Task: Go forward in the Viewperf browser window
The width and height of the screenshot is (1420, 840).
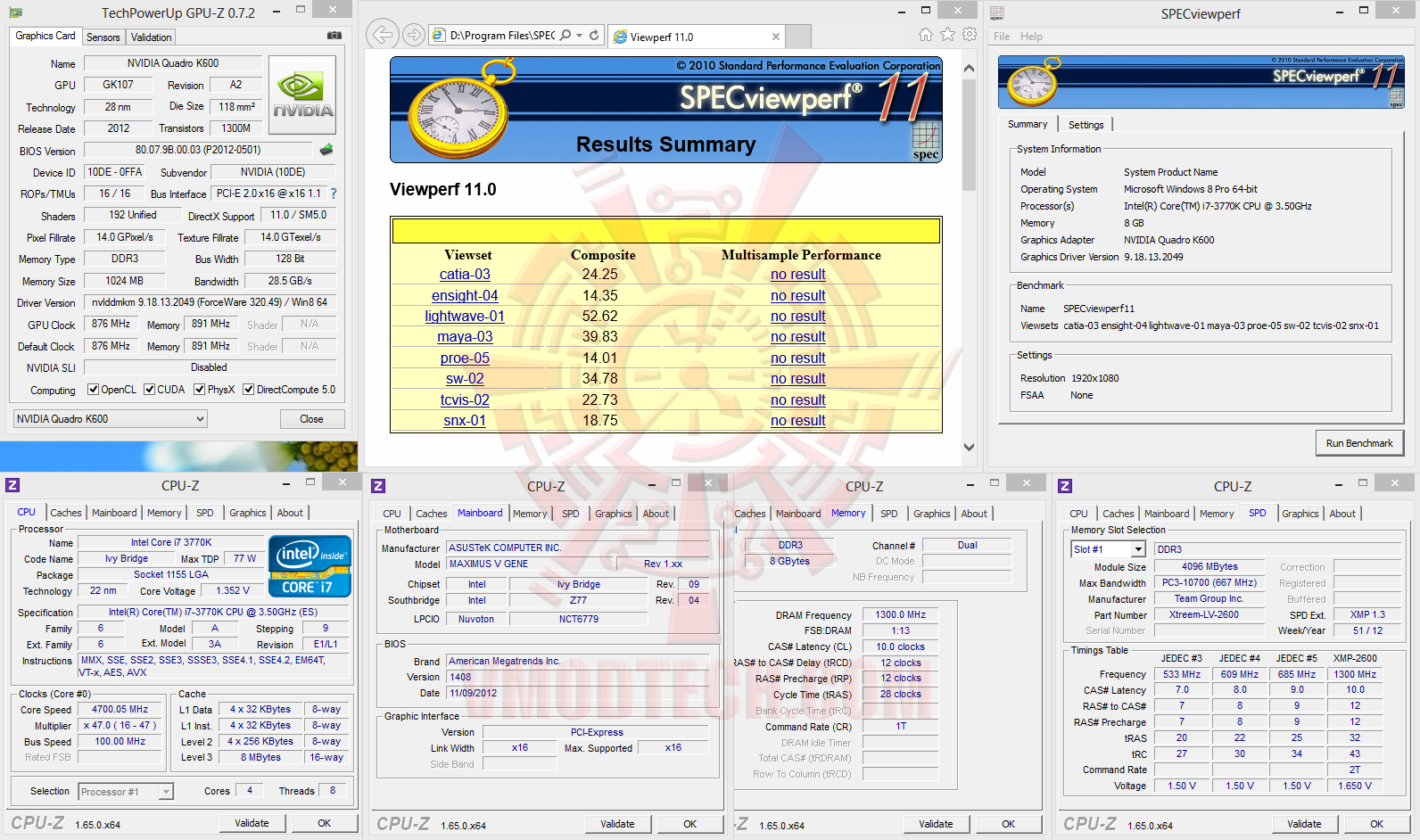Action: pyautogui.click(x=413, y=35)
